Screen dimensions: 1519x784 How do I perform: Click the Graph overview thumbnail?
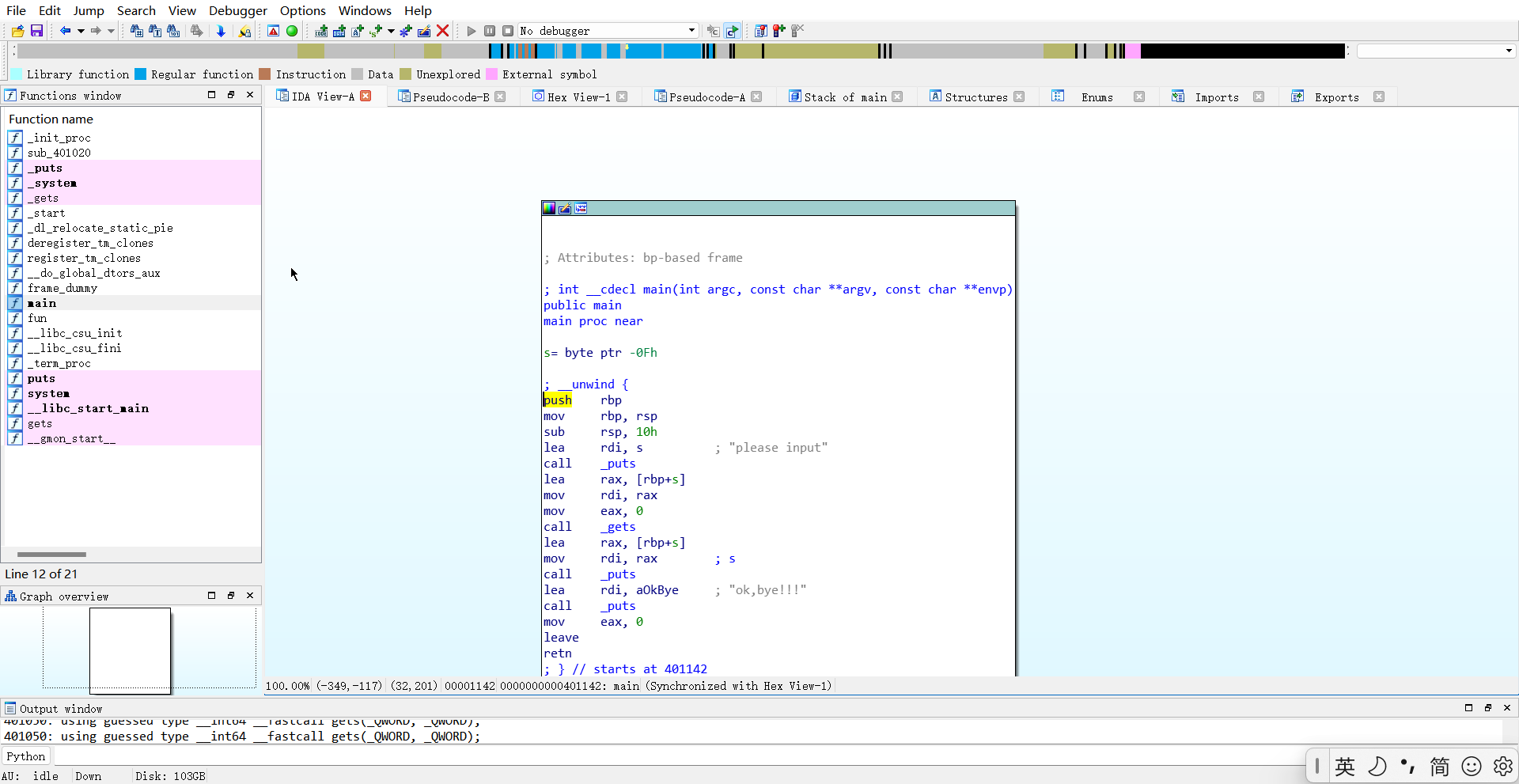pyautogui.click(x=130, y=650)
